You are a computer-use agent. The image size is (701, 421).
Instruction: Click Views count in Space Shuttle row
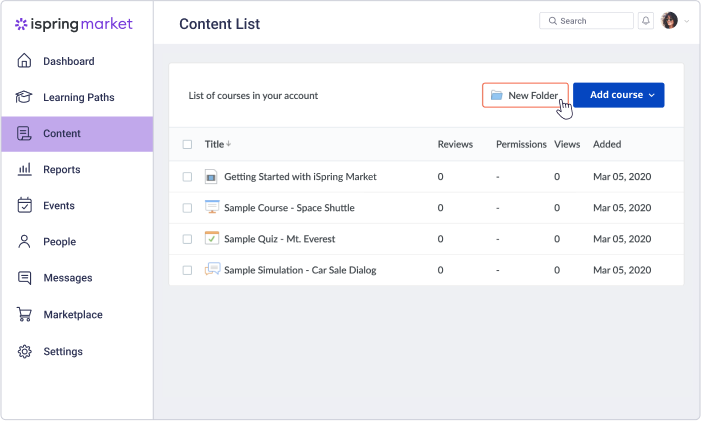[557, 208]
